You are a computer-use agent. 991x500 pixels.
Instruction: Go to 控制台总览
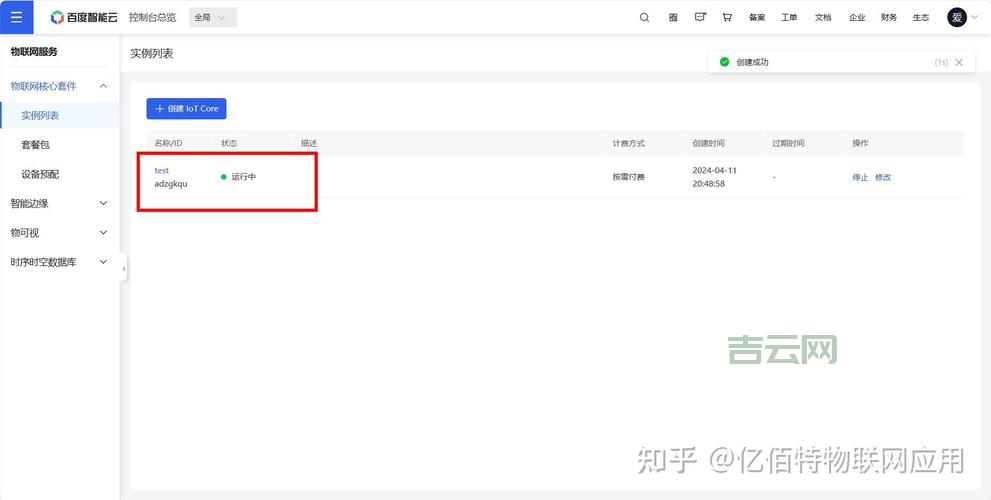[152, 18]
